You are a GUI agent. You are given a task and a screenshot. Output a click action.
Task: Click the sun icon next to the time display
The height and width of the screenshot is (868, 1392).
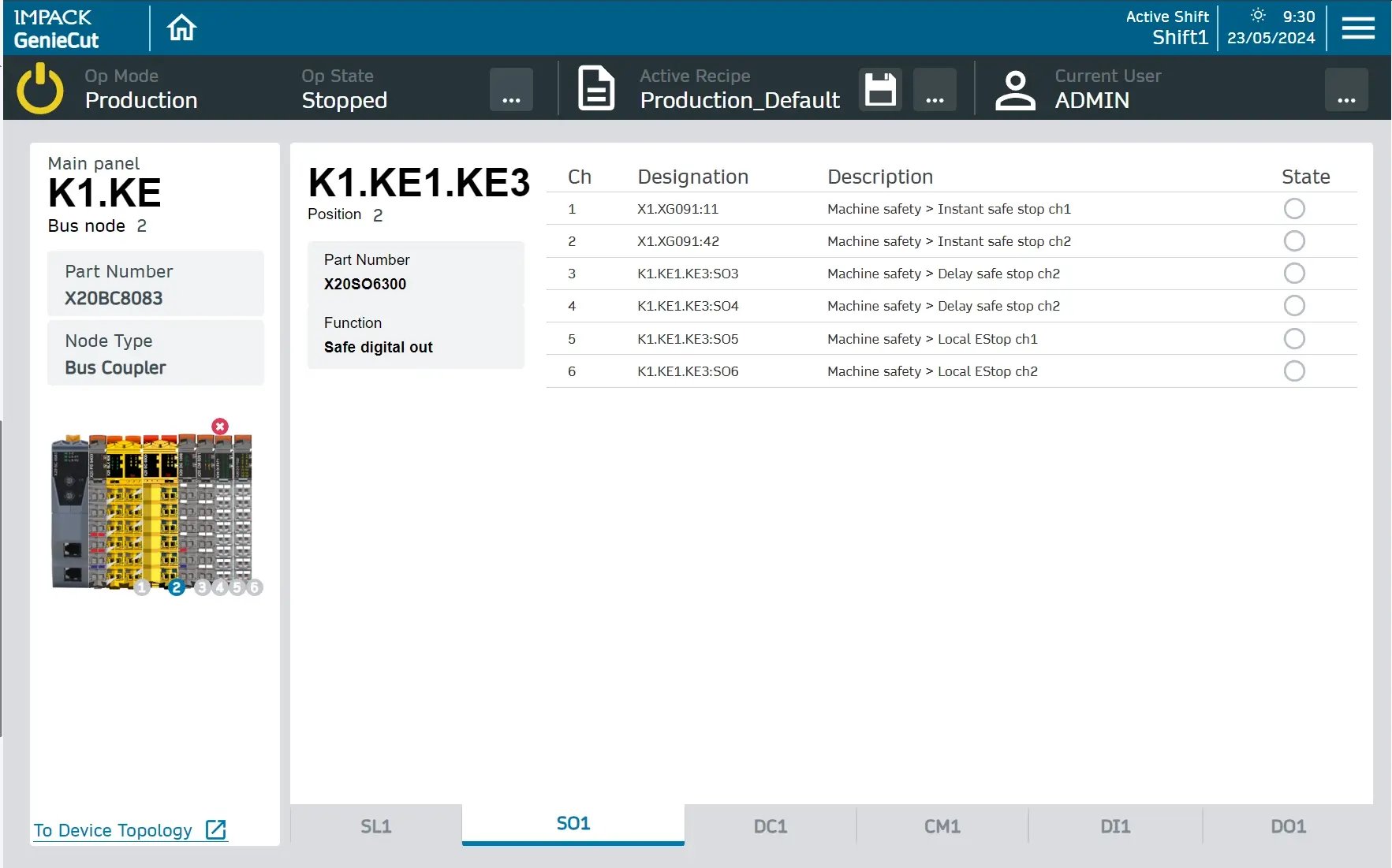pyautogui.click(x=1257, y=15)
